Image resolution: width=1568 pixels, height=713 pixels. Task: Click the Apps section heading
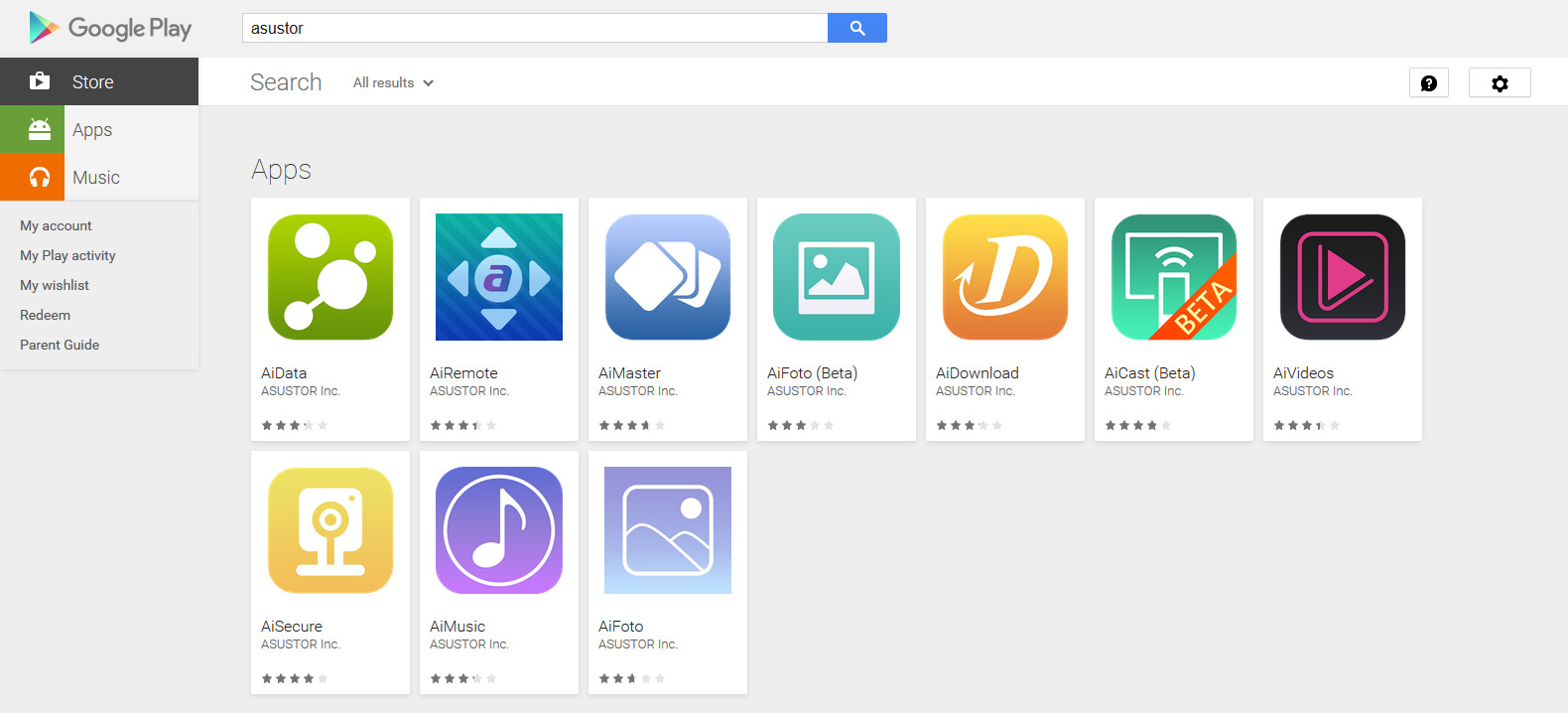pos(281,170)
